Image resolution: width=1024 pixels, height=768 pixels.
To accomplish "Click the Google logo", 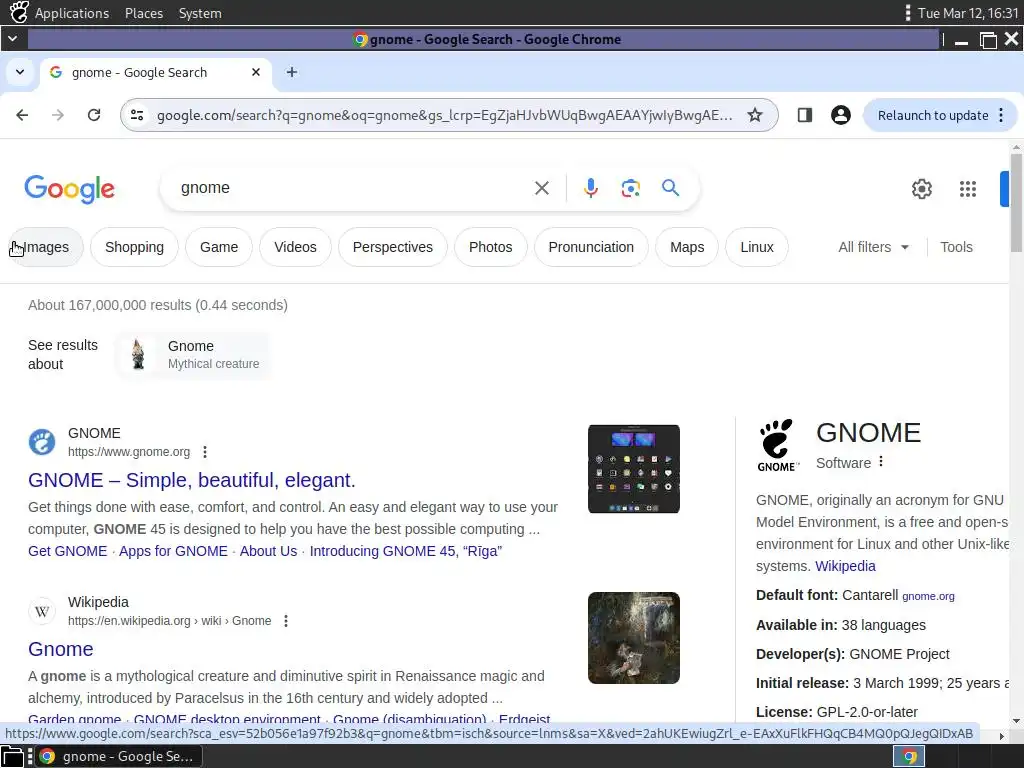I will 69,189.
